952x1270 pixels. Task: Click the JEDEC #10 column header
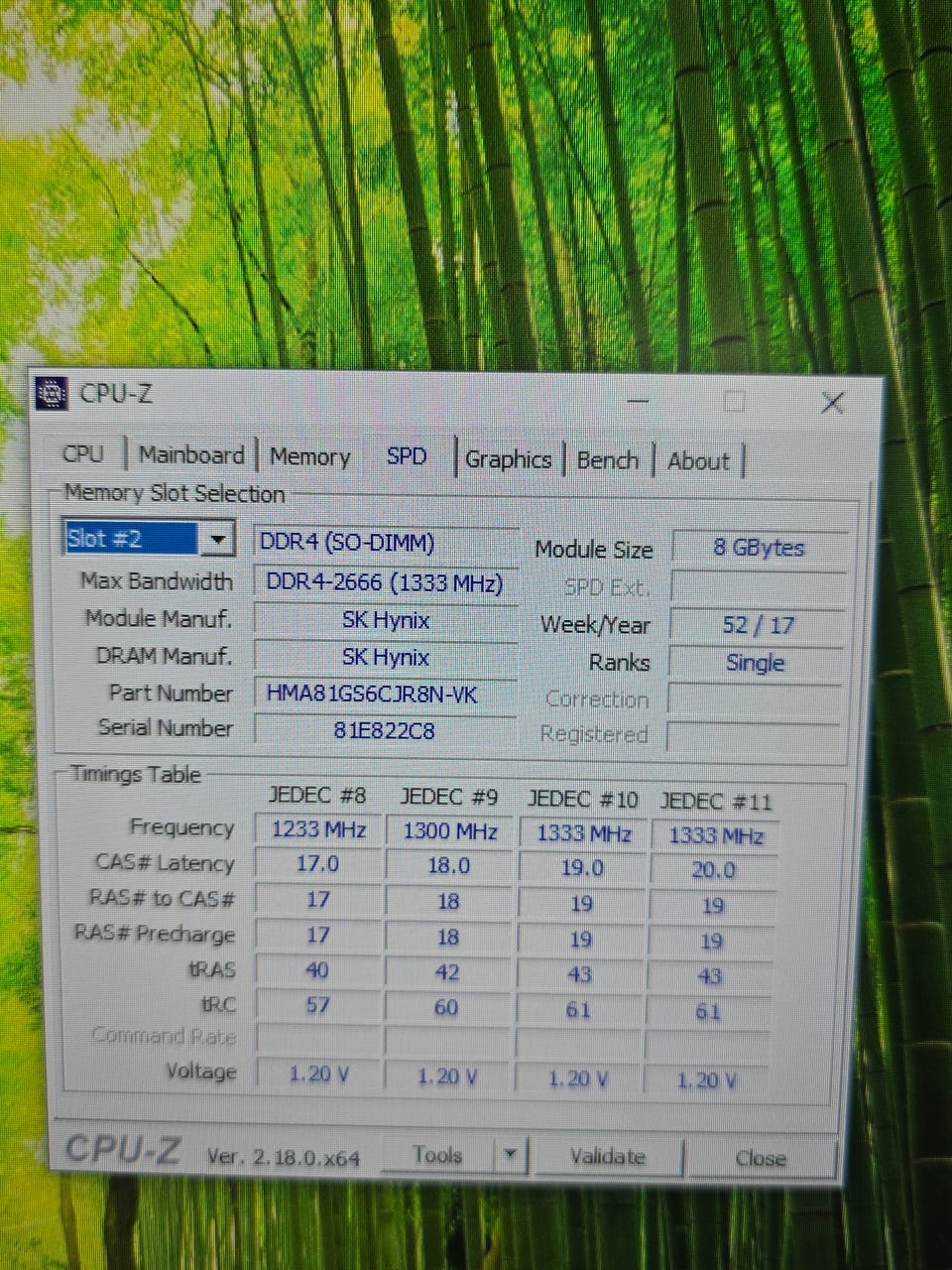point(583,800)
